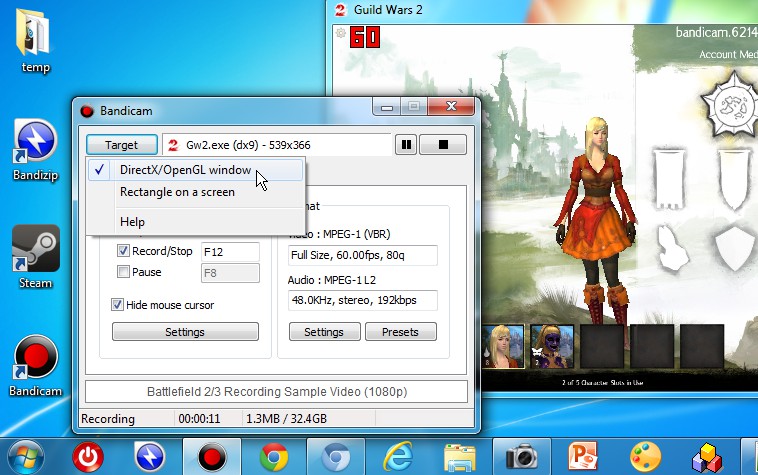Click the disabled F8 Pause hotkey field
The image size is (758, 475).
pos(230,273)
